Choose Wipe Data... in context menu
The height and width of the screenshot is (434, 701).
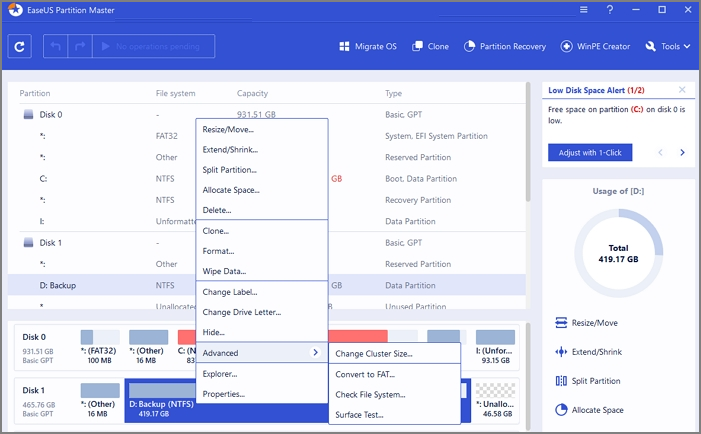[x=262, y=271]
